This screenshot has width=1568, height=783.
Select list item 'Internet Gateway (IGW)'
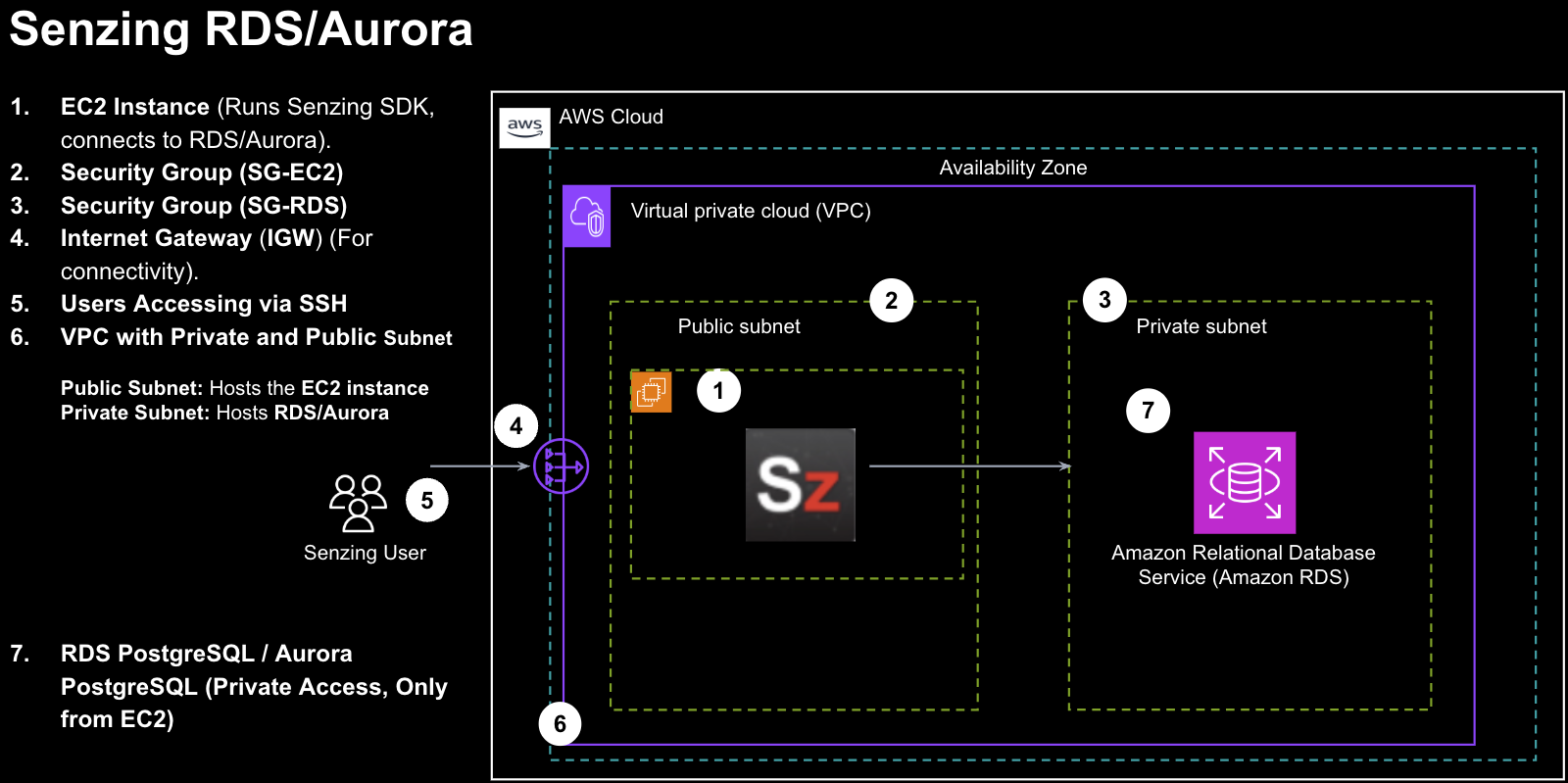(191, 238)
